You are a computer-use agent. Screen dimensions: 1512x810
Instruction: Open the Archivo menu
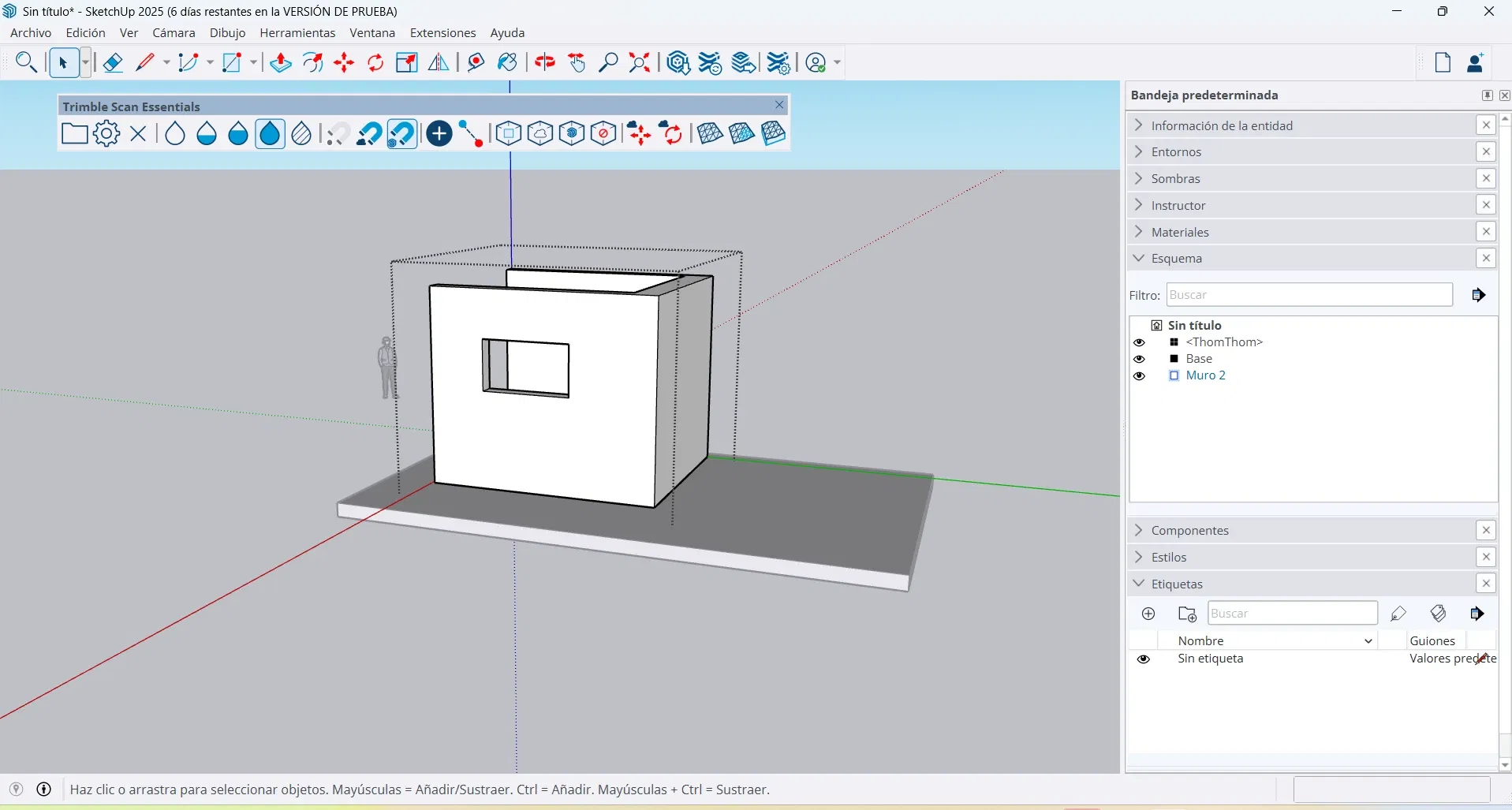point(31,32)
